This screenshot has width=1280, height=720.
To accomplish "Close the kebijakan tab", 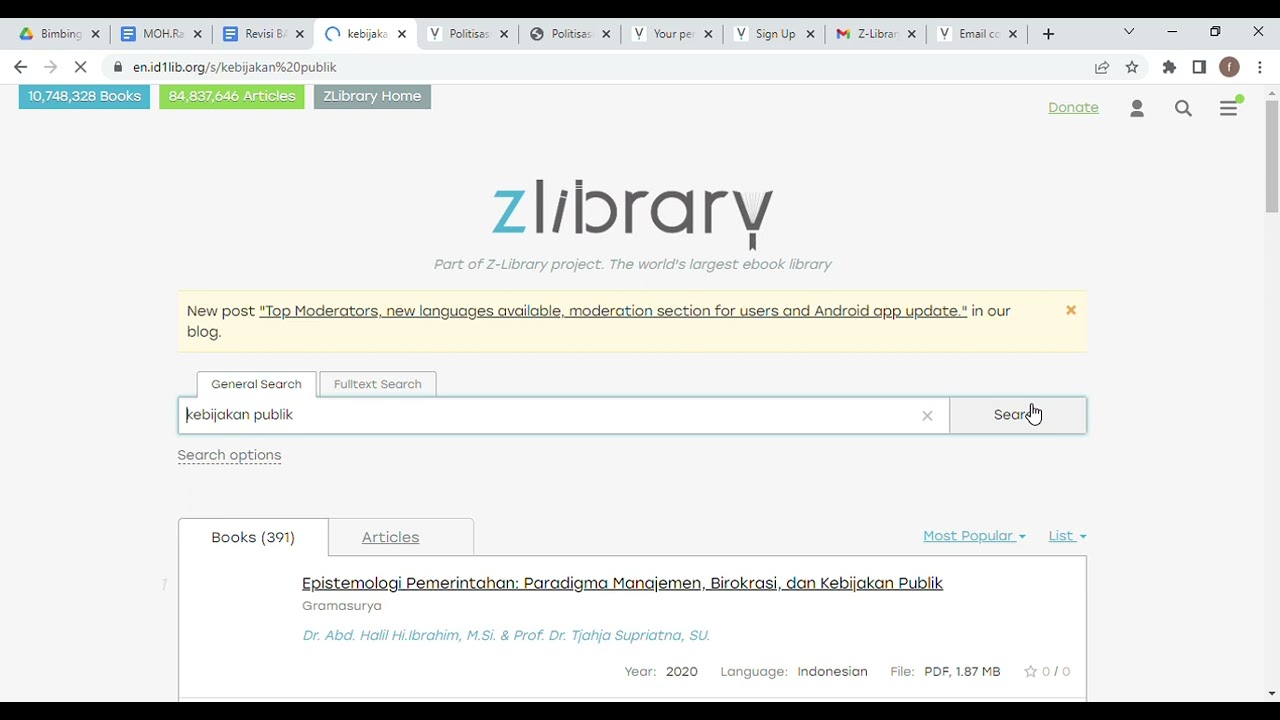I will 402,34.
